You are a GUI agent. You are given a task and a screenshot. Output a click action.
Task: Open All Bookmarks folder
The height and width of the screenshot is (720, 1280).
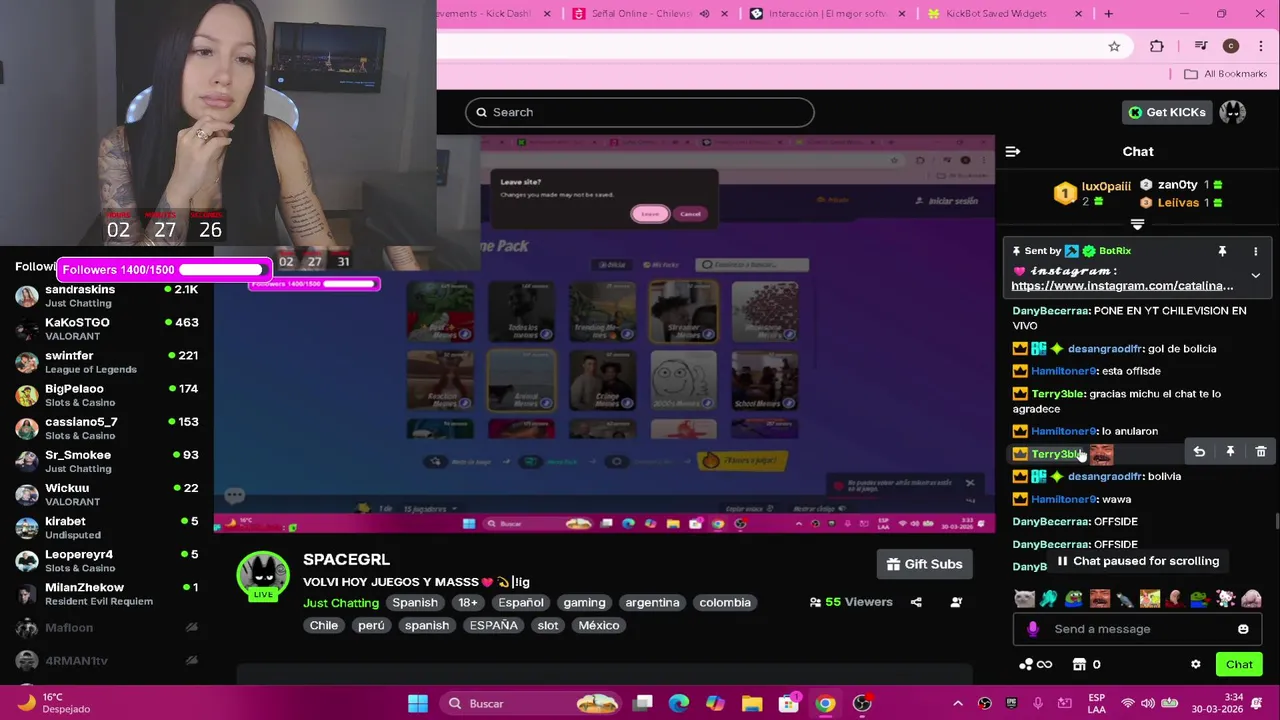pos(1225,74)
